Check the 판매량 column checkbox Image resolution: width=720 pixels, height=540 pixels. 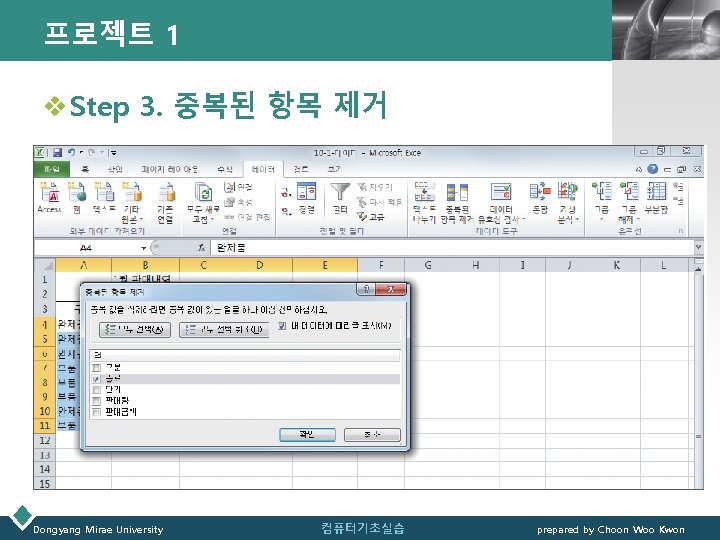tap(96, 401)
